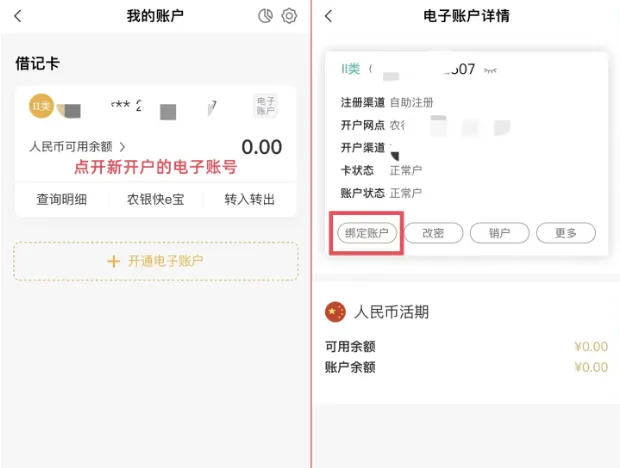Open the settings gear icon

pos(289,16)
